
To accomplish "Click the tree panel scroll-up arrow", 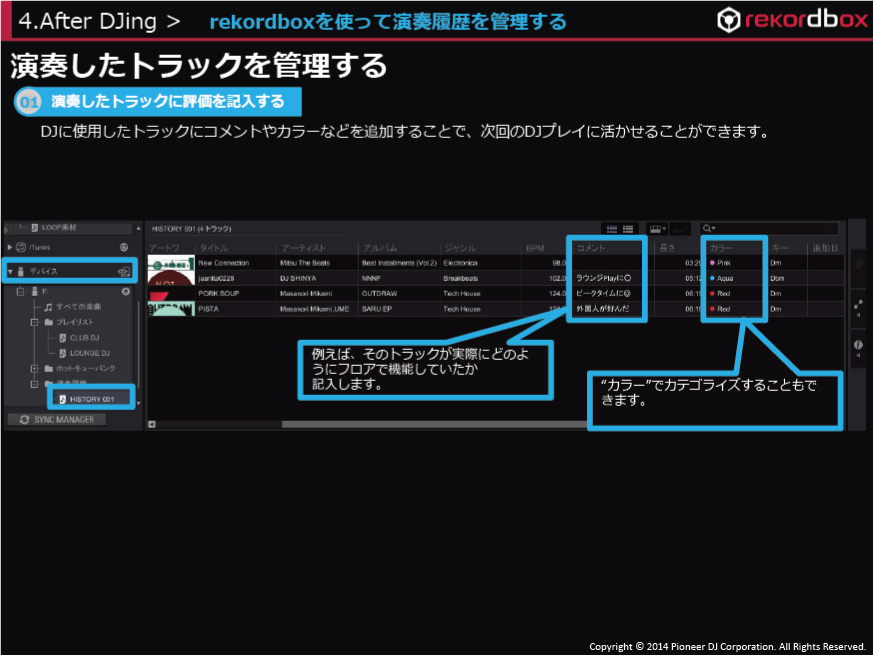I will pos(139,228).
